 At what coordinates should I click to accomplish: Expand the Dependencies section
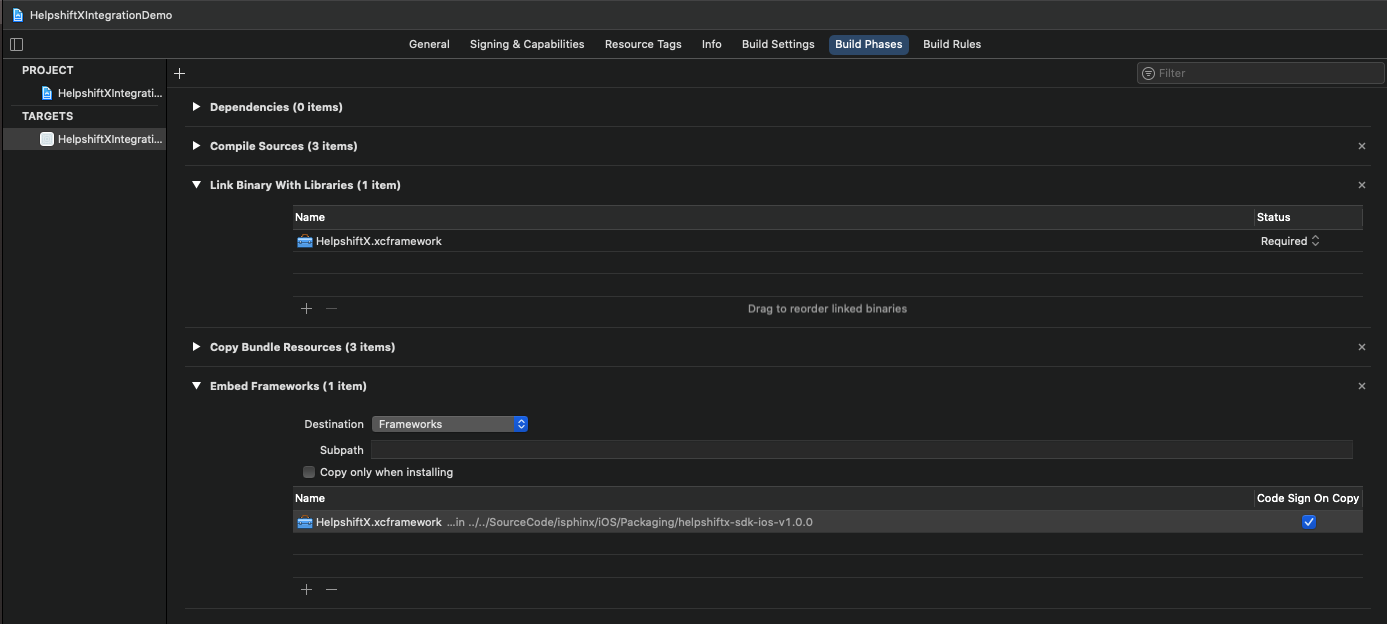[x=197, y=107]
